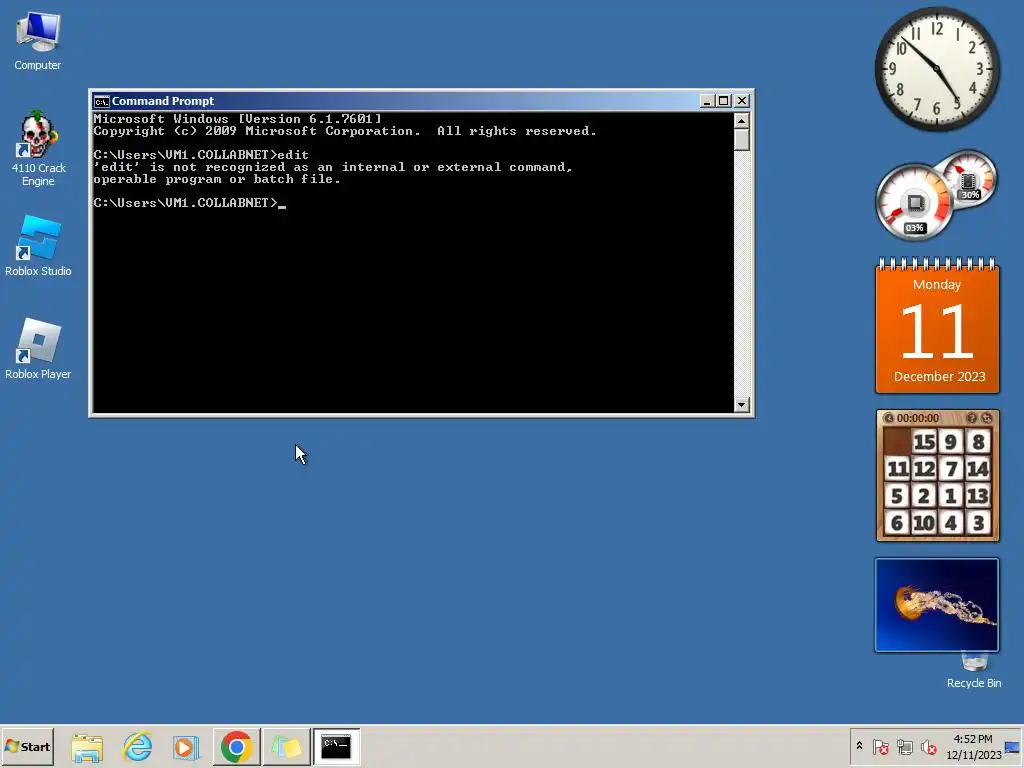
Task: Click puzzle tile 7
Action: pyautogui.click(x=951, y=468)
